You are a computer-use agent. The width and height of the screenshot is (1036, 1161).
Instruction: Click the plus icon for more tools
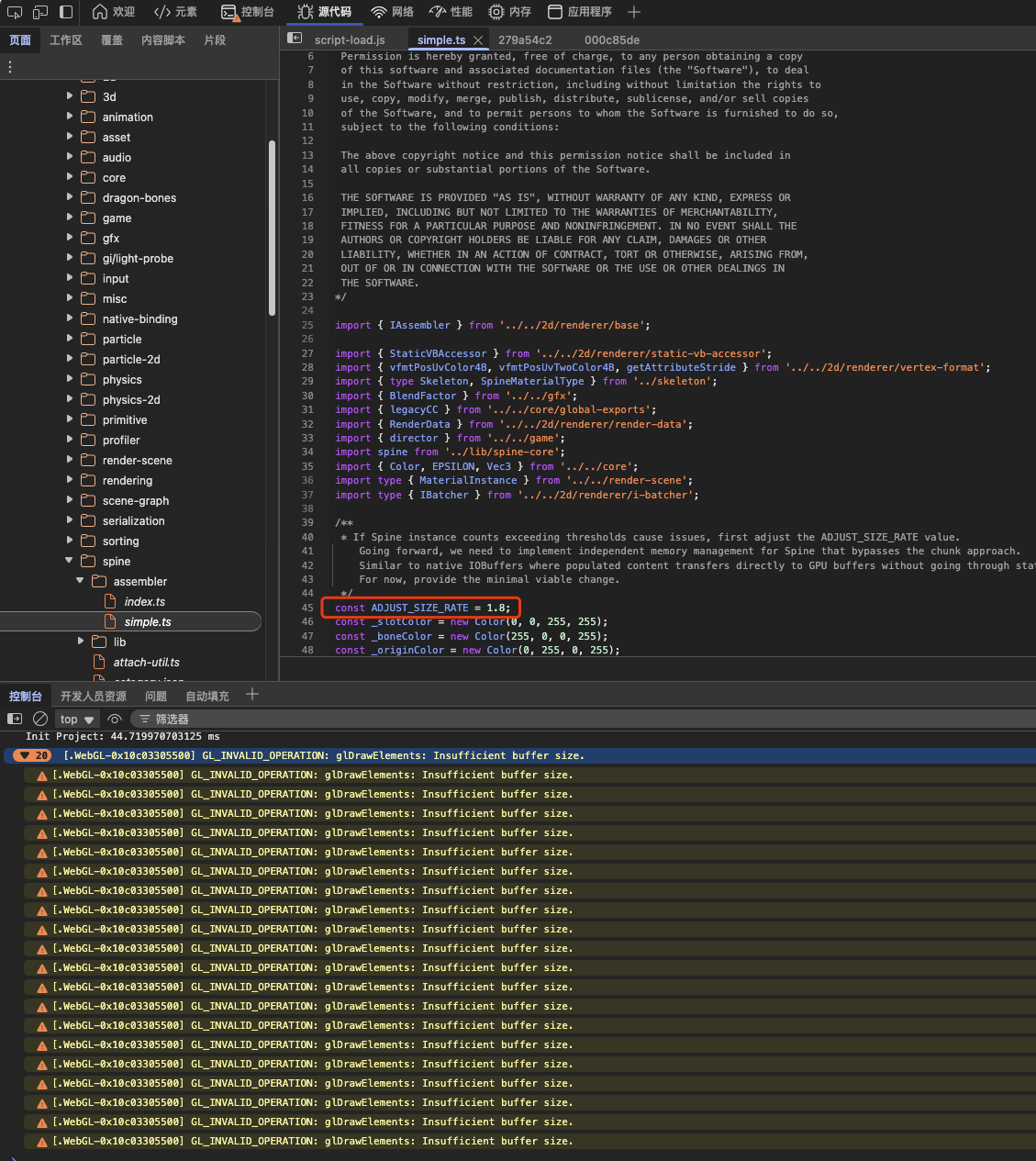pos(634,12)
